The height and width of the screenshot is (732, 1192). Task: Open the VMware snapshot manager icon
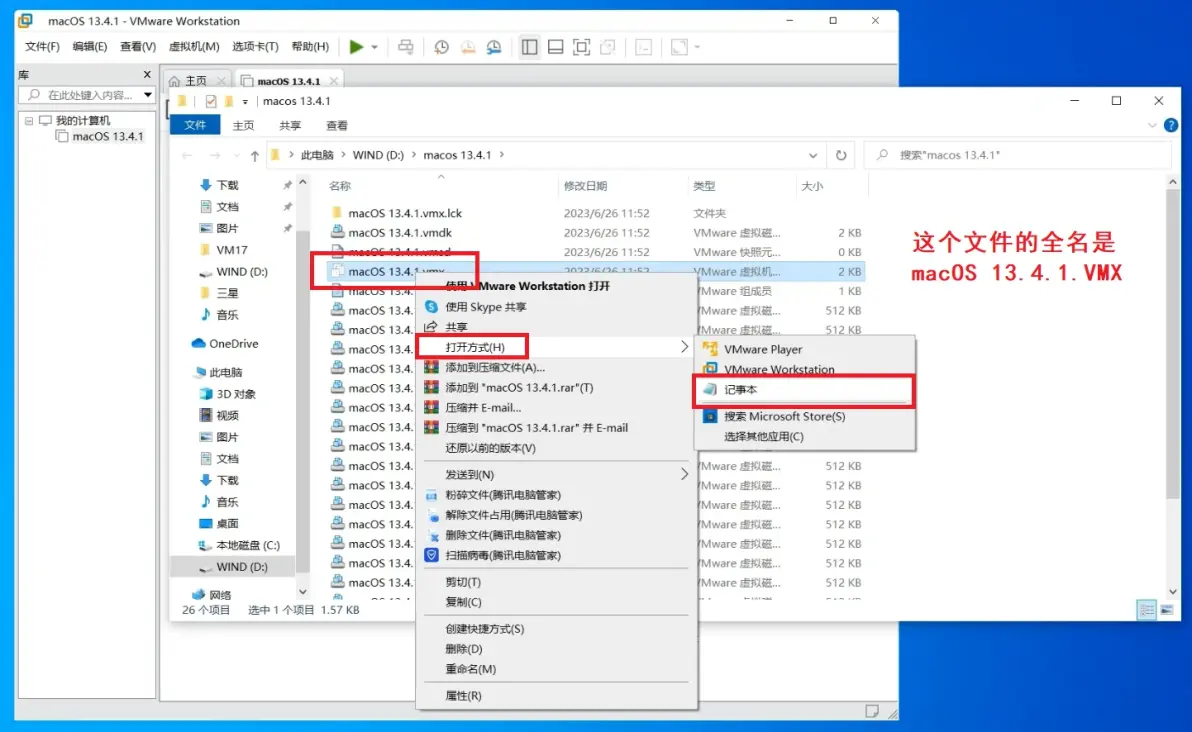[x=494, y=47]
